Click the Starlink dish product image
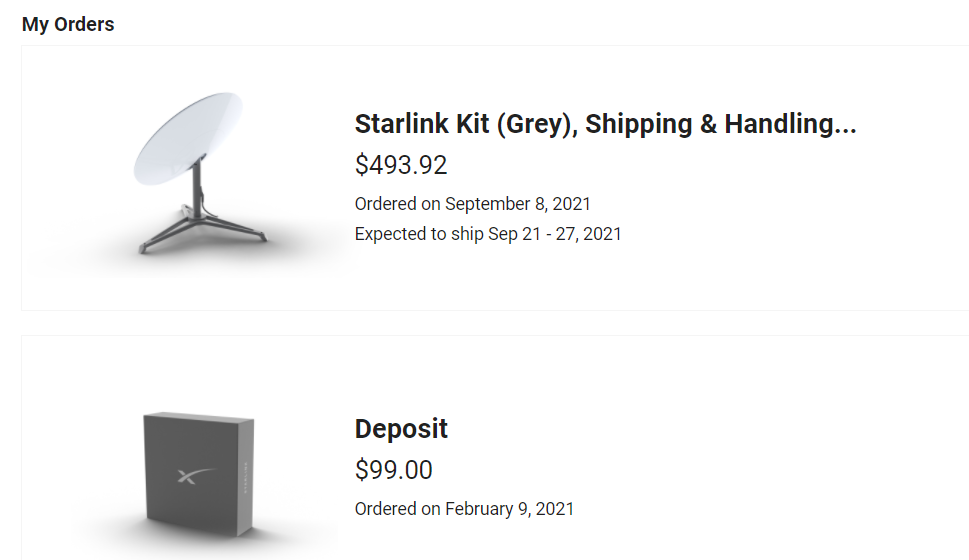Viewport: 969px width, 560px height. point(195,176)
